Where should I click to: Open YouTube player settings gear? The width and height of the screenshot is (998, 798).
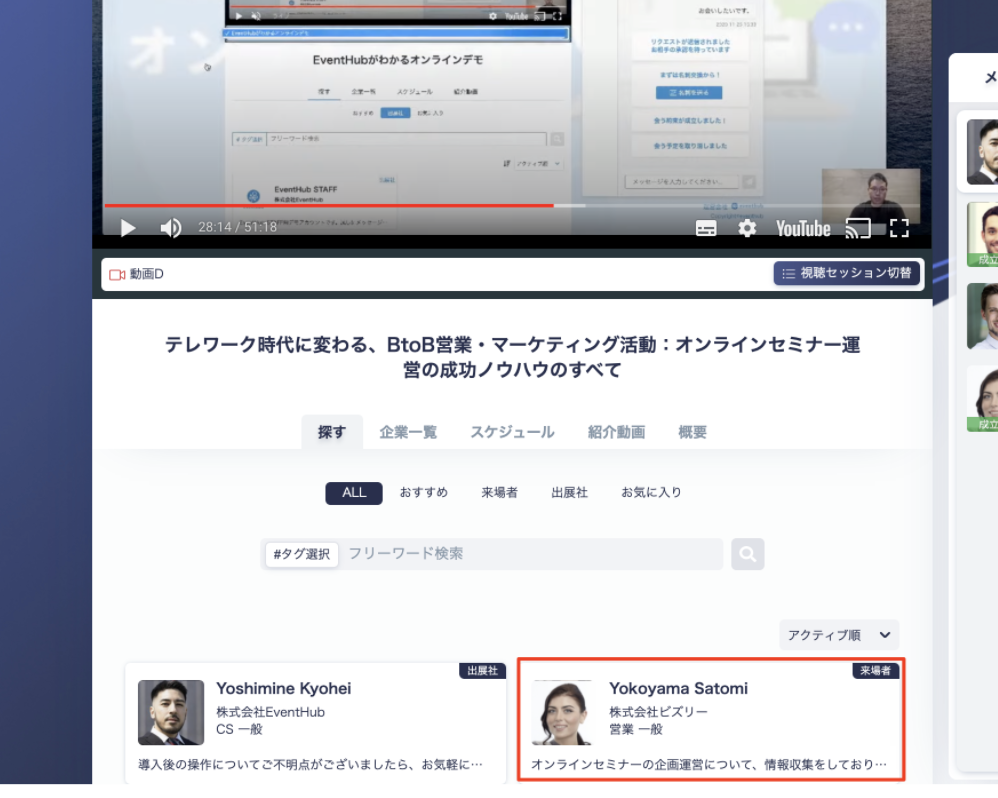747,228
